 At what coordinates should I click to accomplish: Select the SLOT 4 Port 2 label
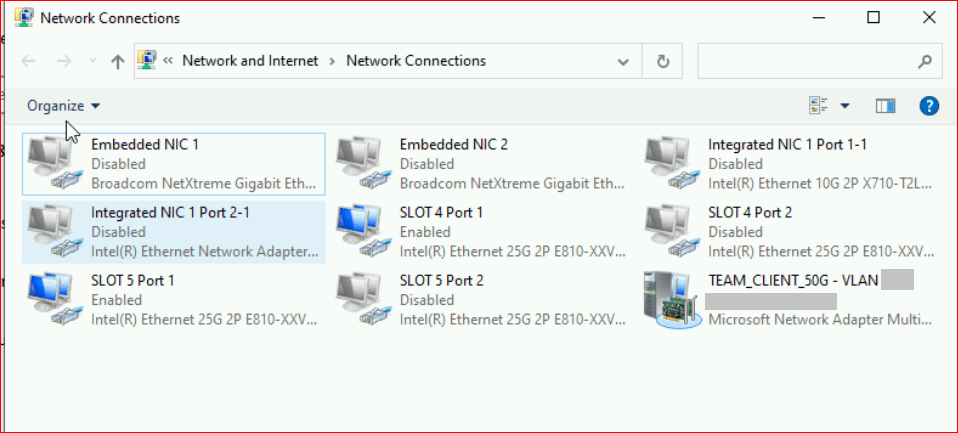750,212
